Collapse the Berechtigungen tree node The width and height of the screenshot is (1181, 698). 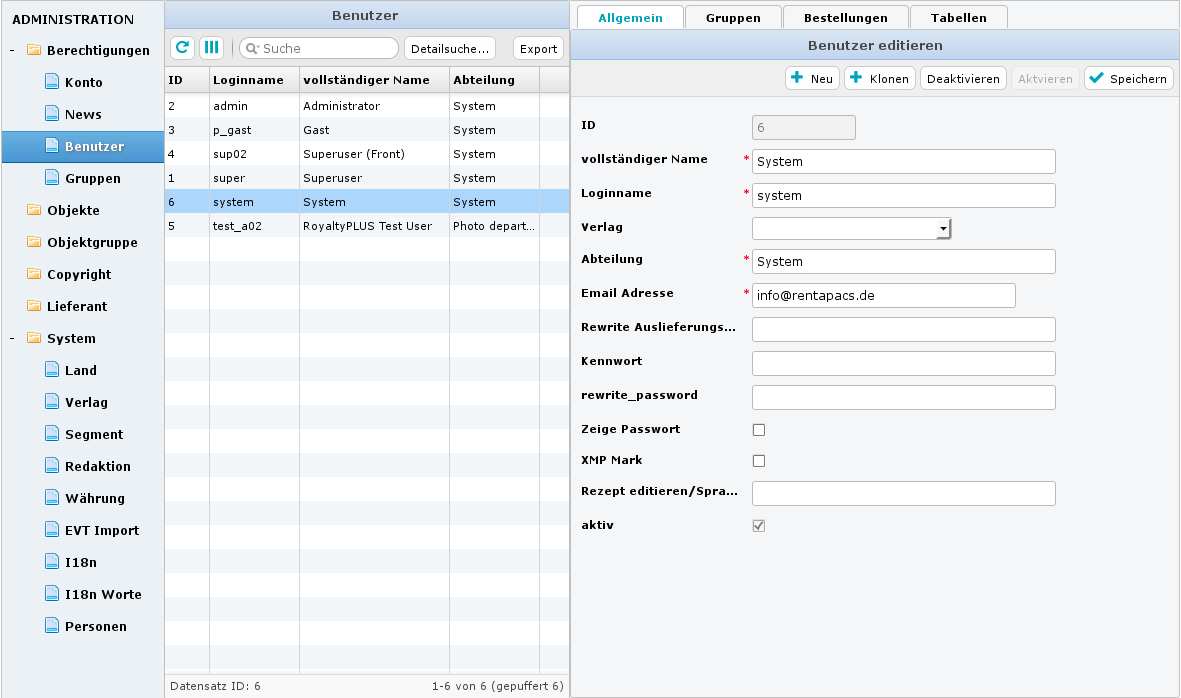pyautogui.click(x=12, y=51)
